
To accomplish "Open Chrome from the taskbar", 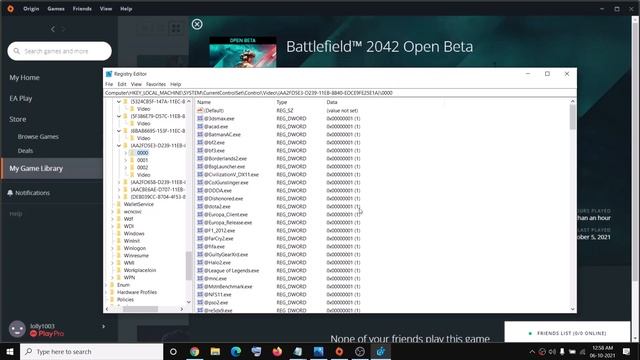I will click(194, 351).
